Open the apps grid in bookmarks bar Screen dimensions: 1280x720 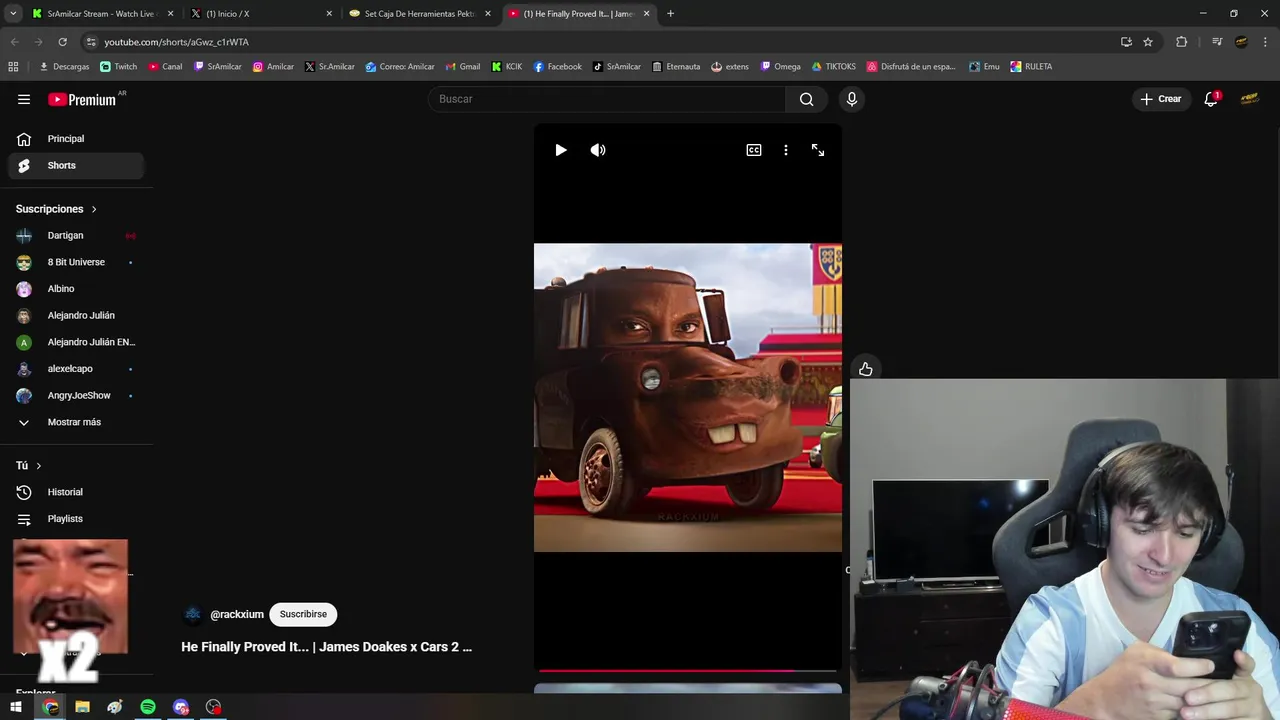click(x=13, y=67)
